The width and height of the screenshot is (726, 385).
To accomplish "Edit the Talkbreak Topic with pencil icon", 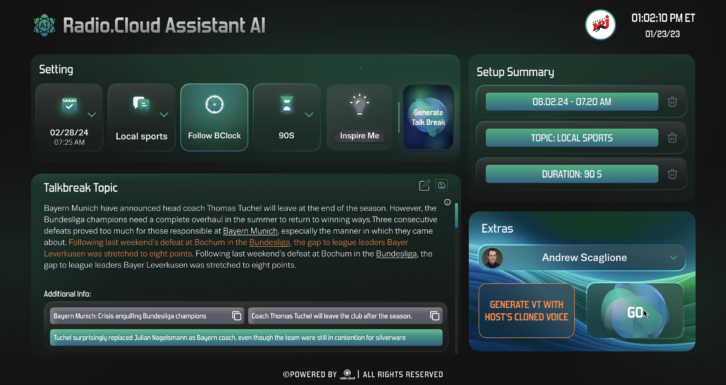I will tap(424, 186).
